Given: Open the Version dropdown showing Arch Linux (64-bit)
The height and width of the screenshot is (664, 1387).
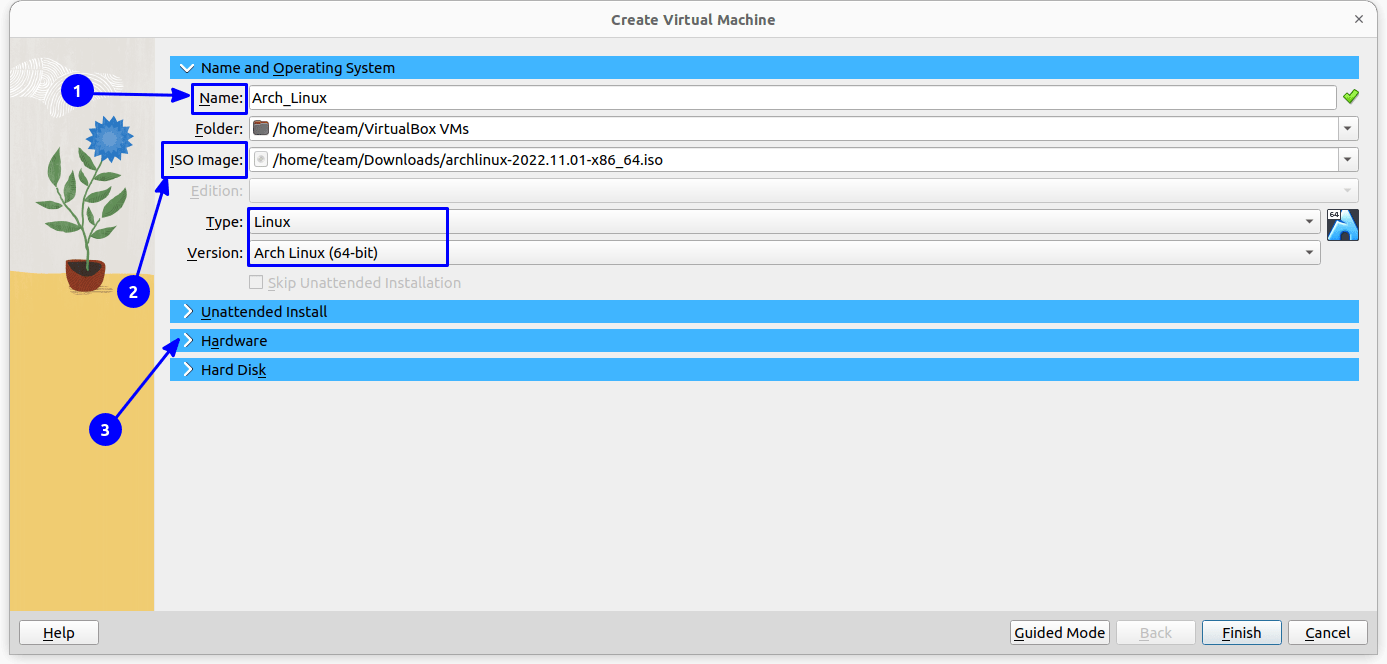Looking at the screenshot, I should (x=1309, y=252).
